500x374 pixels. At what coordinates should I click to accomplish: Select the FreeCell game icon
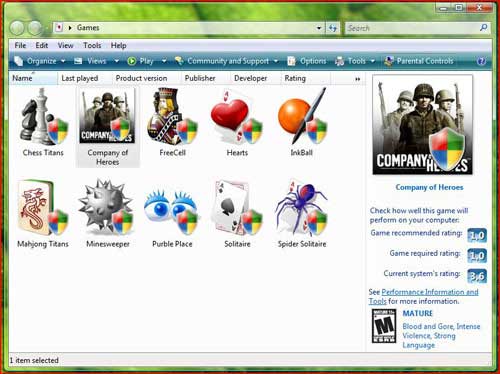tap(172, 117)
